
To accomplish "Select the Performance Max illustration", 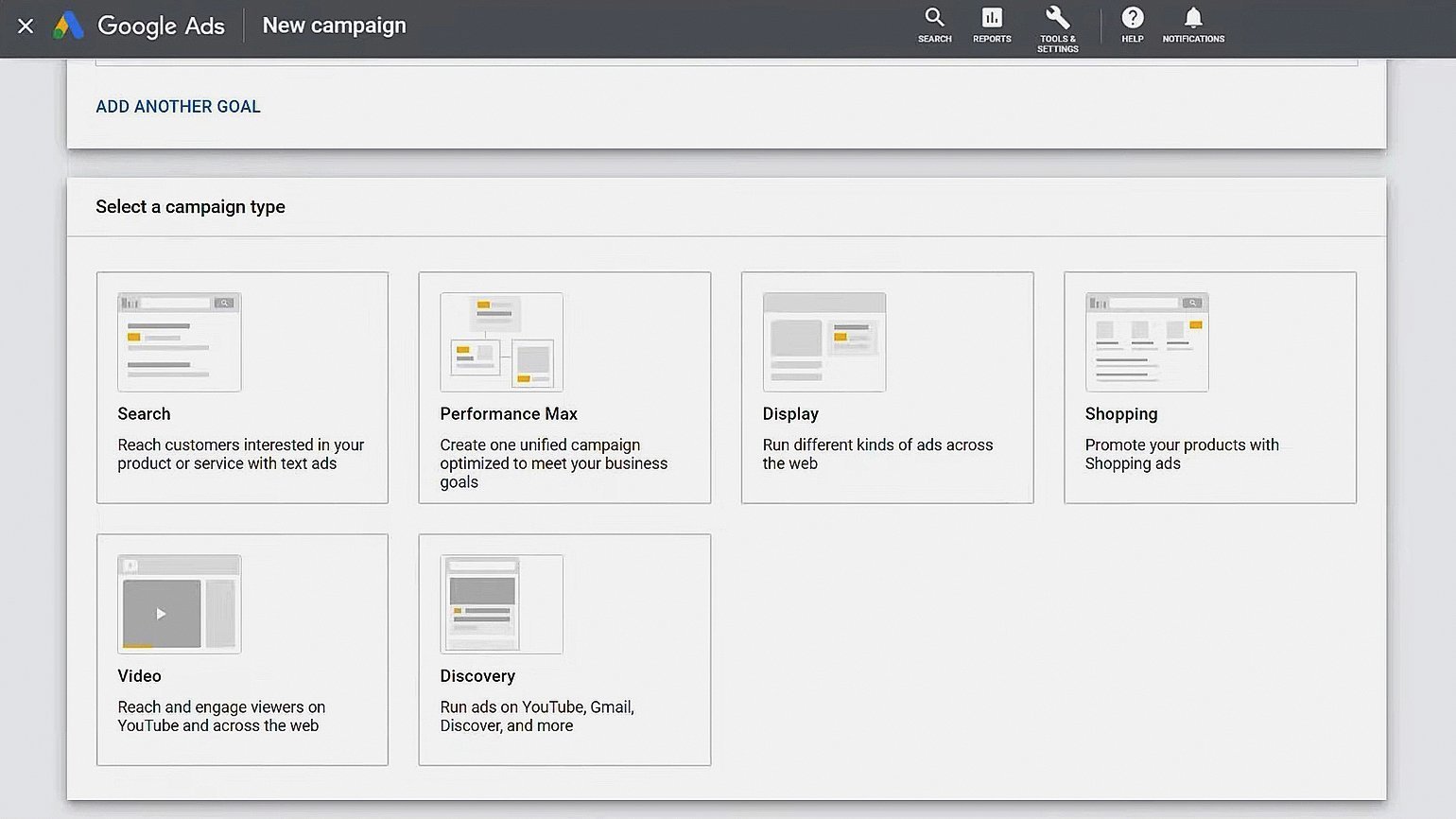I will 502,342.
